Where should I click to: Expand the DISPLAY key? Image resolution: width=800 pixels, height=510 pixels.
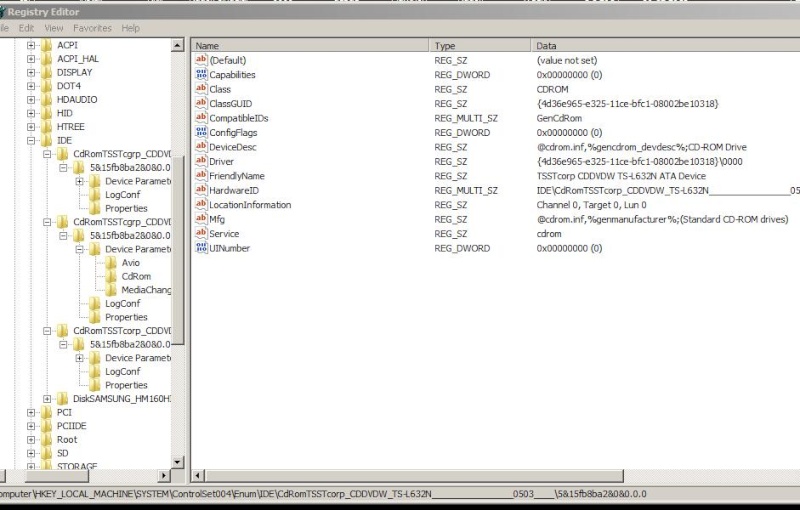point(31,72)
